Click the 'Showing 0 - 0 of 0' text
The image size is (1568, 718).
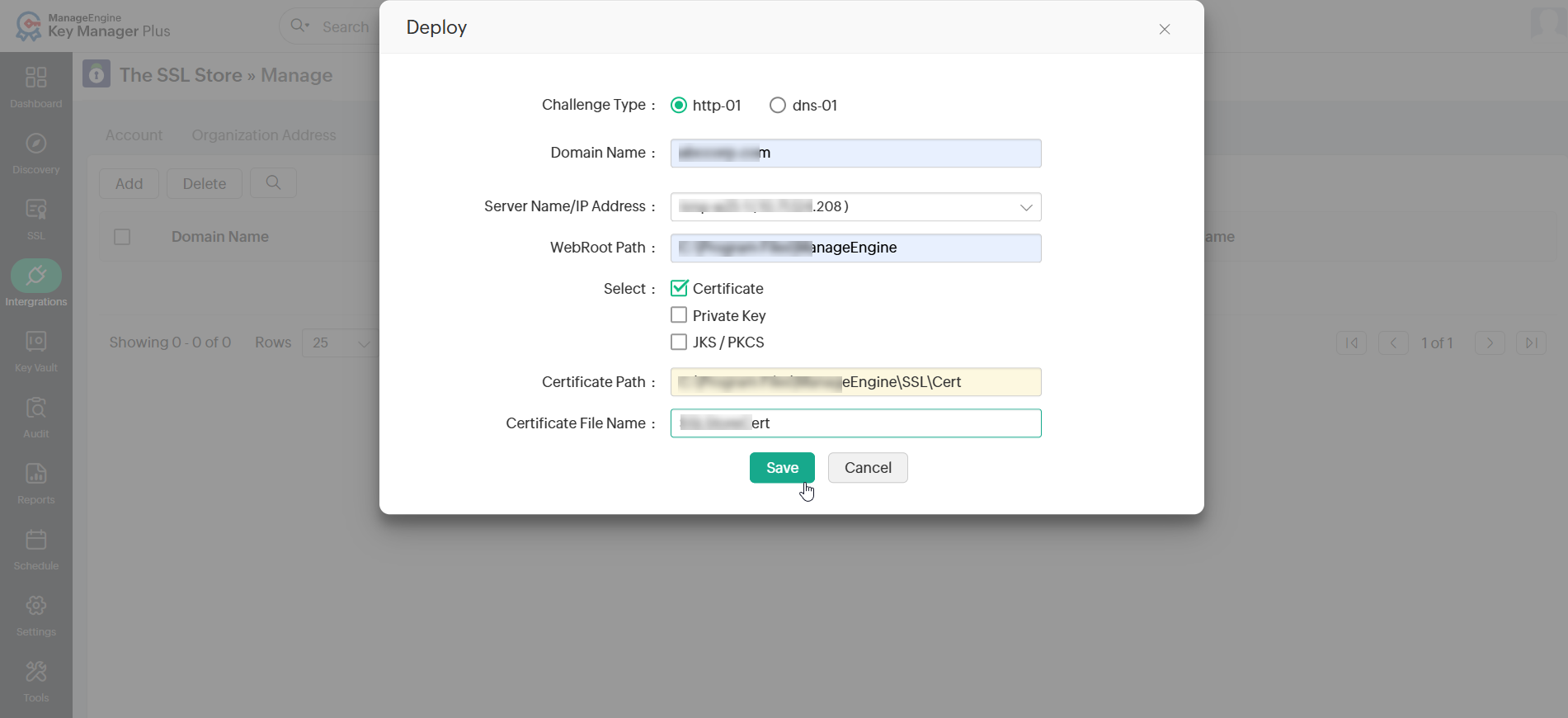click(170, 342)
